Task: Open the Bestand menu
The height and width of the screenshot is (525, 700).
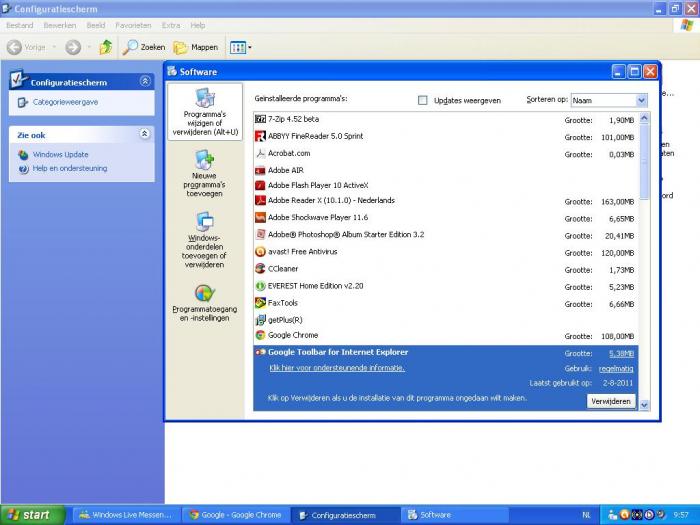Action: [x=20, y=25]
